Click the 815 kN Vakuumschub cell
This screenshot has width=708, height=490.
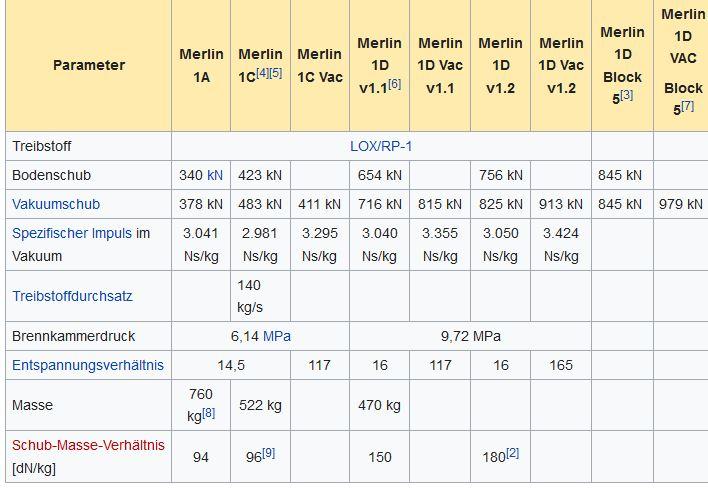[440, 204]
